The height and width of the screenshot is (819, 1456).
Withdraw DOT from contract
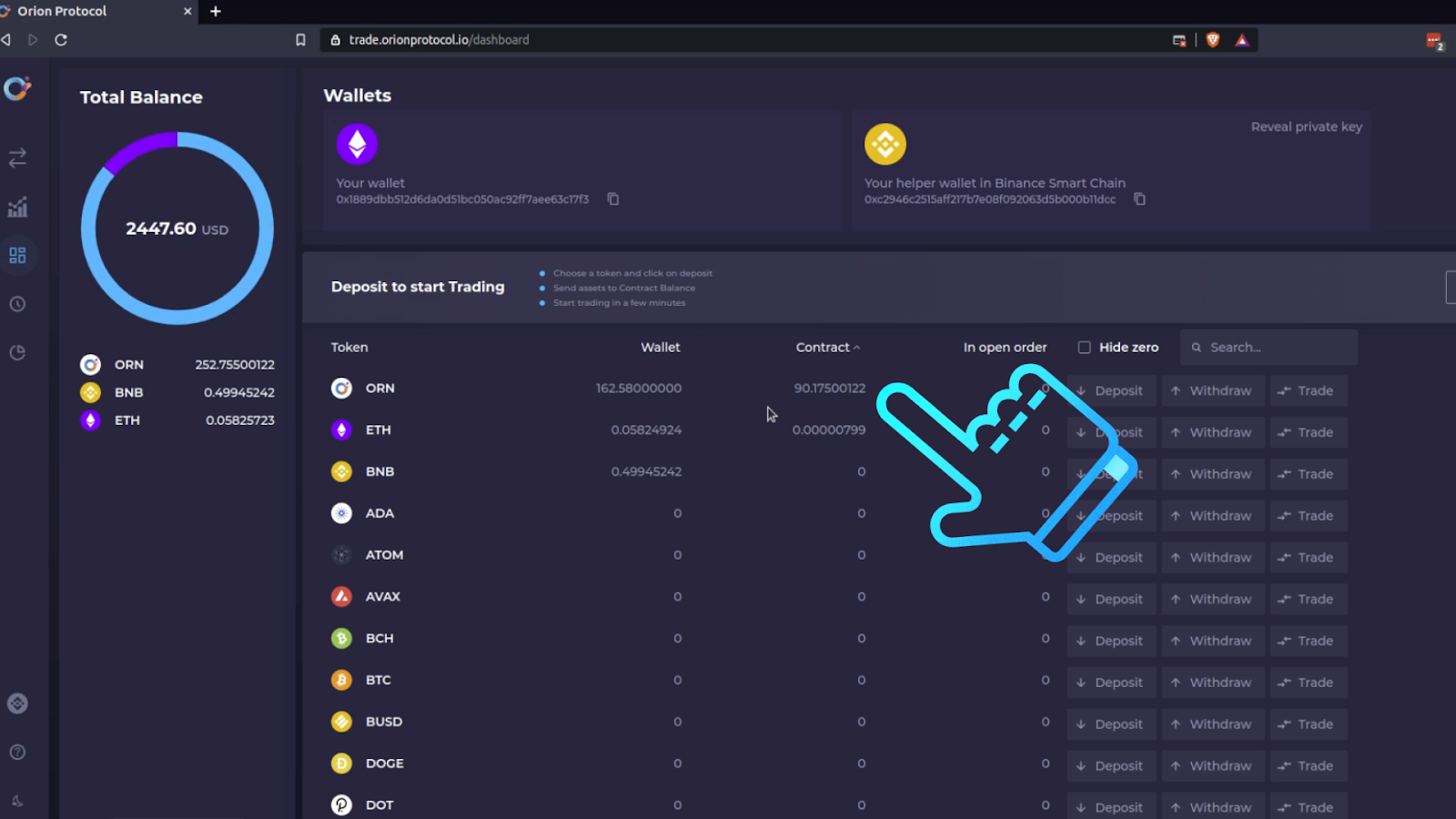[x=1213, y=807]
